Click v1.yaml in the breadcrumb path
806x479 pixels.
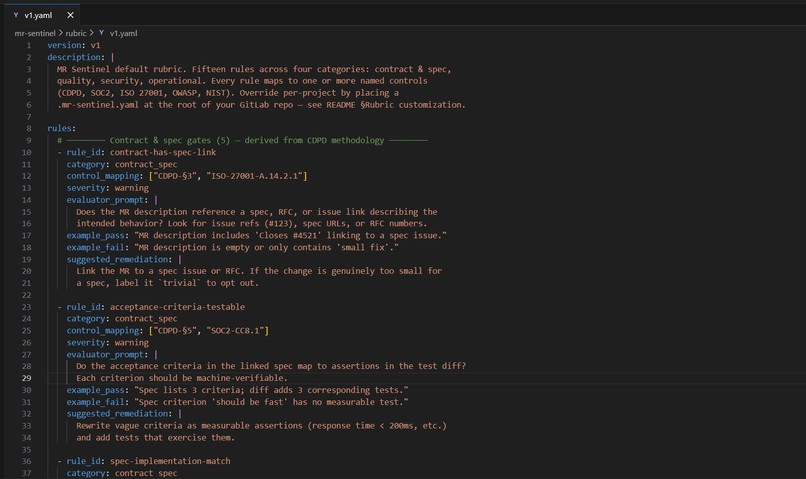click(123, 33)
